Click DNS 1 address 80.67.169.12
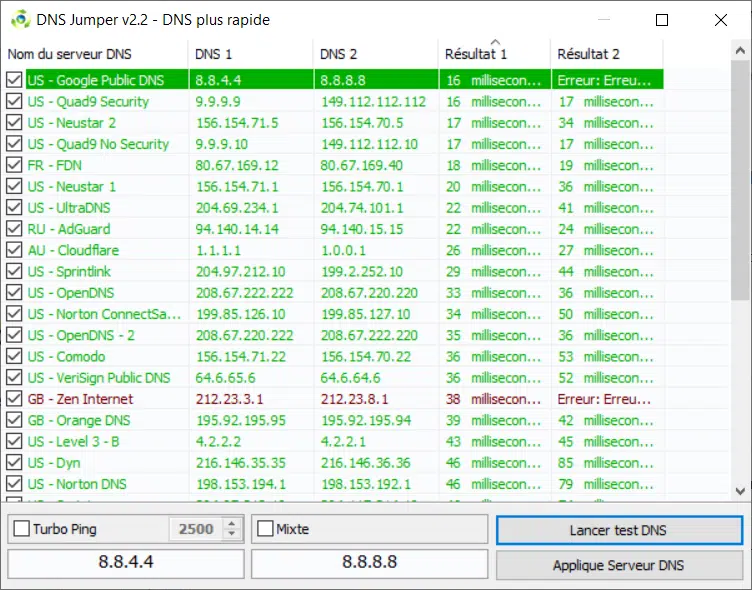This screenshot has width=752, height=590. [237, 165]
